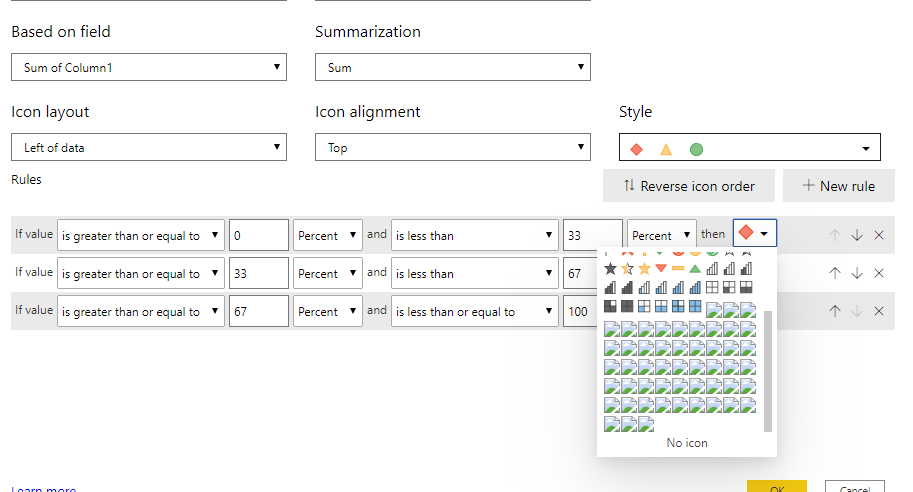Image resolution: width=913 pixels, height=492 pixels.
Task: Open the Percent dropdown next to value 67 in third rule
Action: (327, 311)
